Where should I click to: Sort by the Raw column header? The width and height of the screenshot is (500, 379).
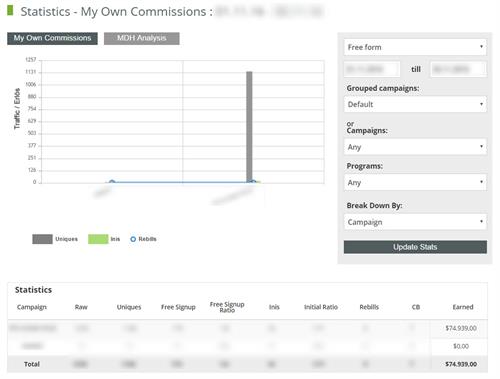(x=81, y=307)
